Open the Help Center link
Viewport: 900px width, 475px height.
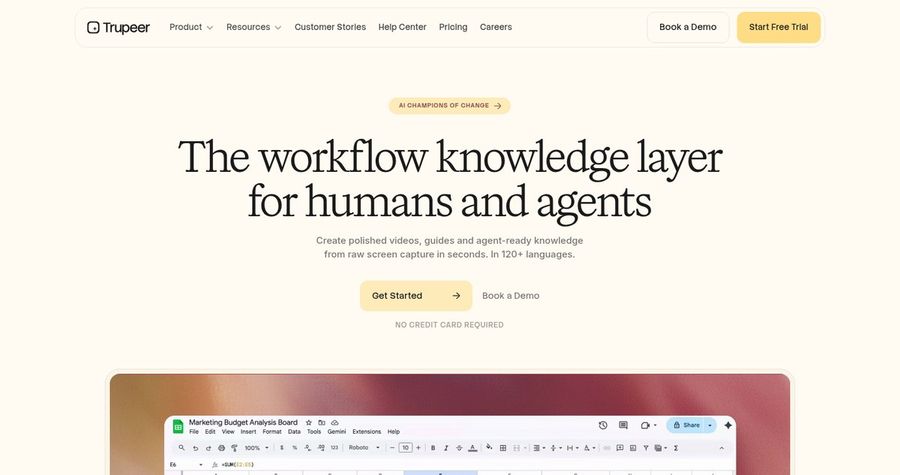click(x=402, y=27)
